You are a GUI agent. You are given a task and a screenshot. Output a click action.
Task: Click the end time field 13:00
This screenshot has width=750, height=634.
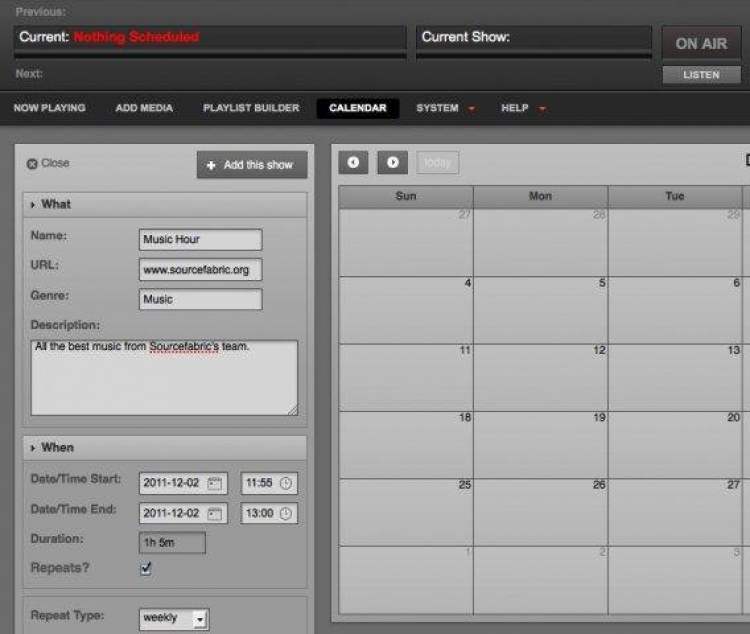pos(269,514)
